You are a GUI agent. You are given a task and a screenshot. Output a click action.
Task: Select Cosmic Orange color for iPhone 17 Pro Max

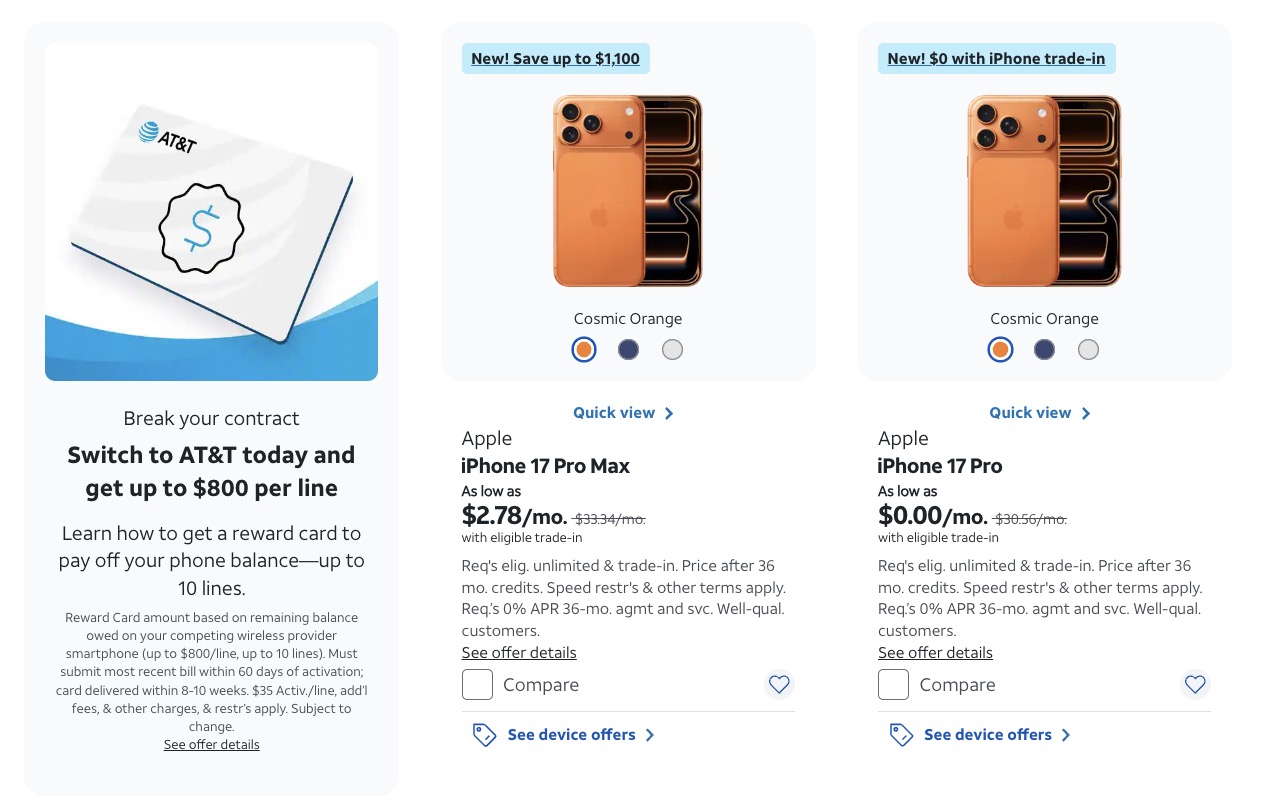584,349
